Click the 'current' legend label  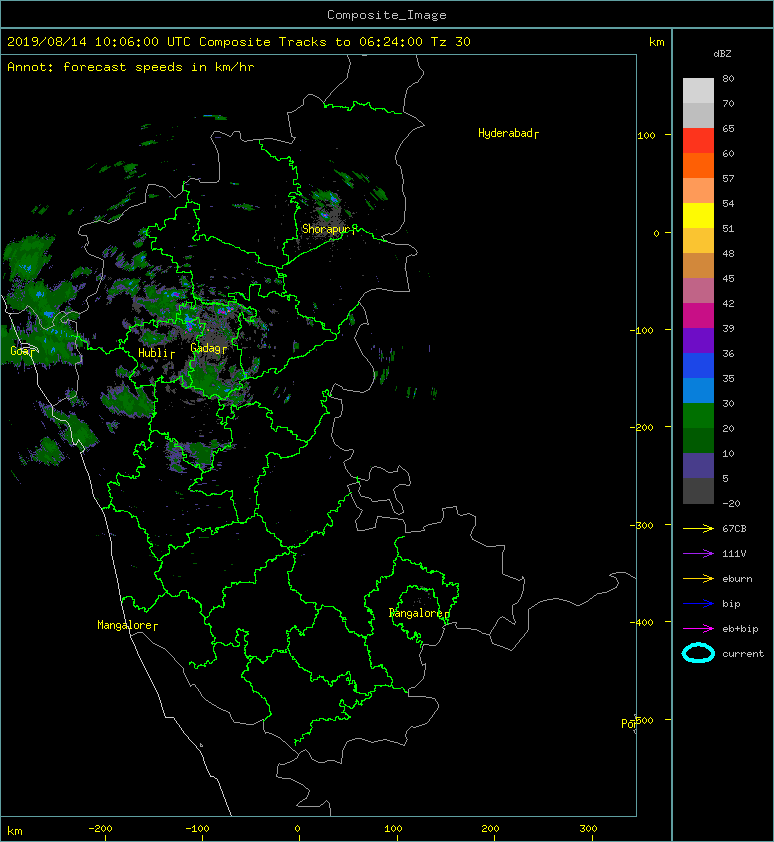tap(743, 654)
